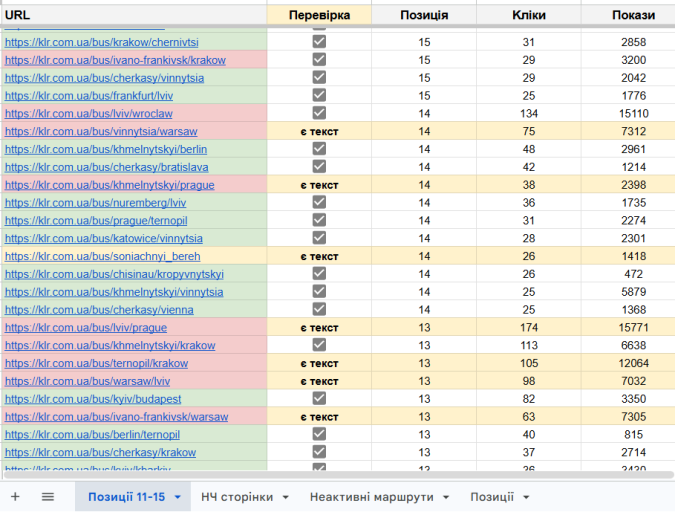This screenshot has height=512, width=675.
Task: Toggle checkbox for khmelnytskyi/vinnytsia row
Action: [x=319, y=292]
